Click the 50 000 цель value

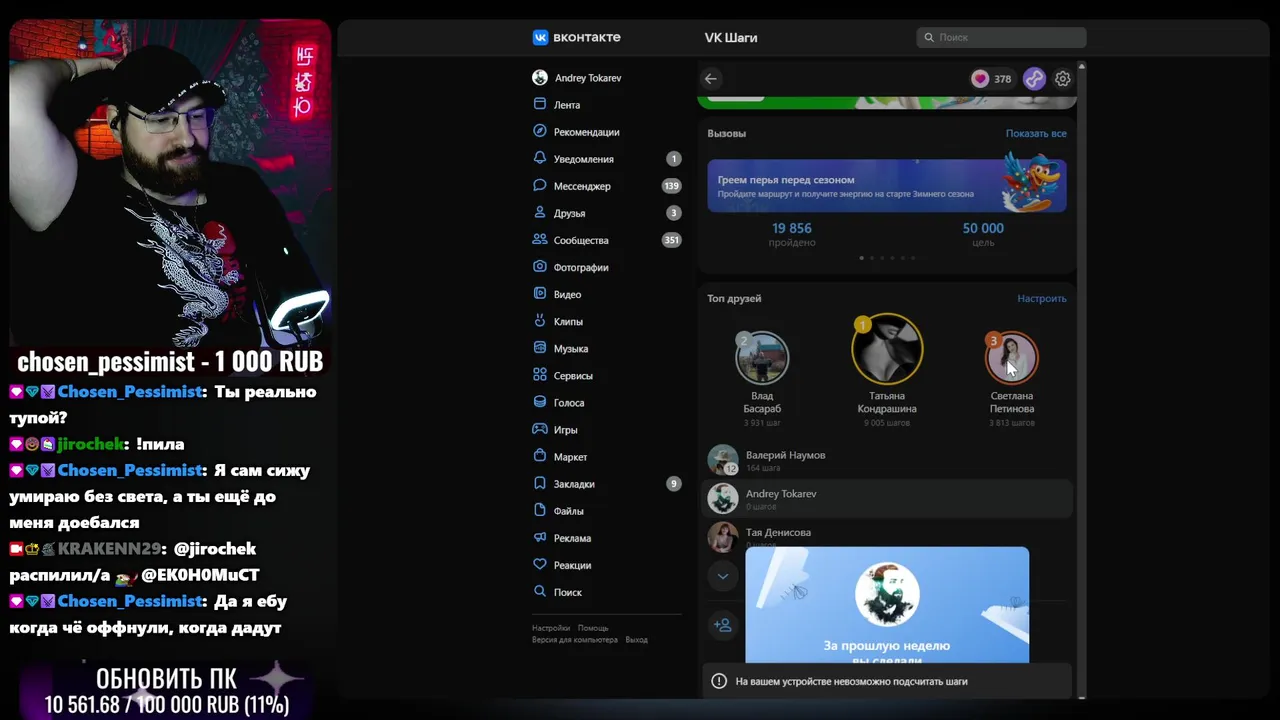[983, 228]
